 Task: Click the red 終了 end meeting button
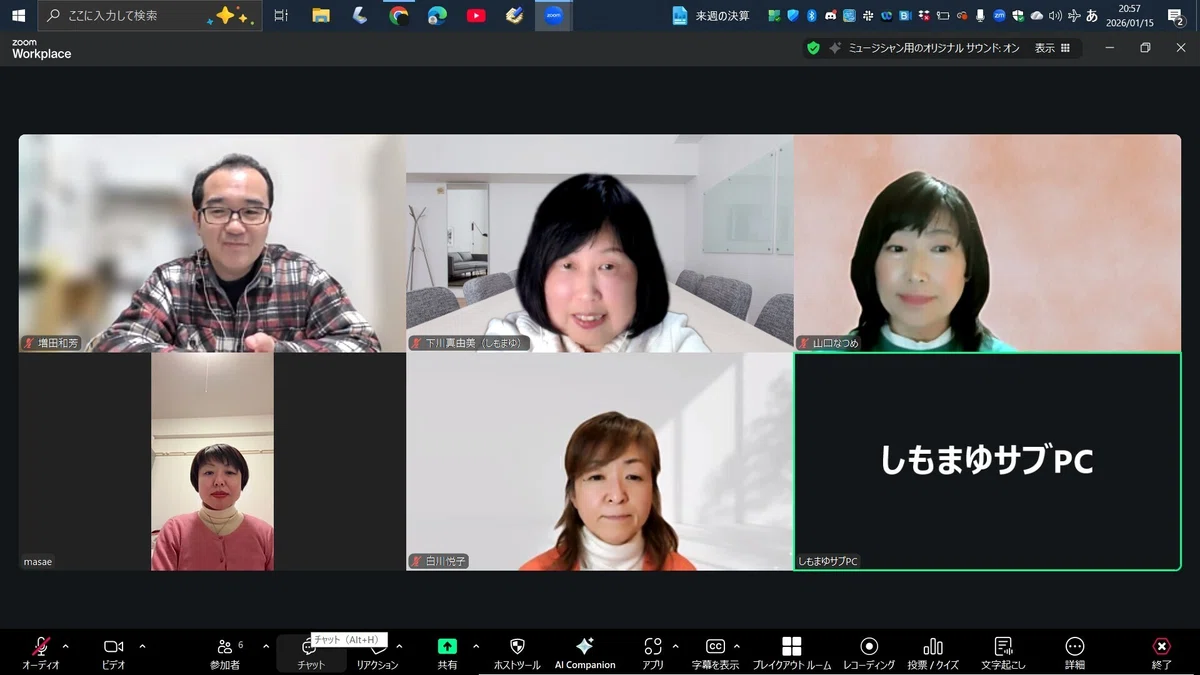pyautogui.click(x=1161, y=653)
